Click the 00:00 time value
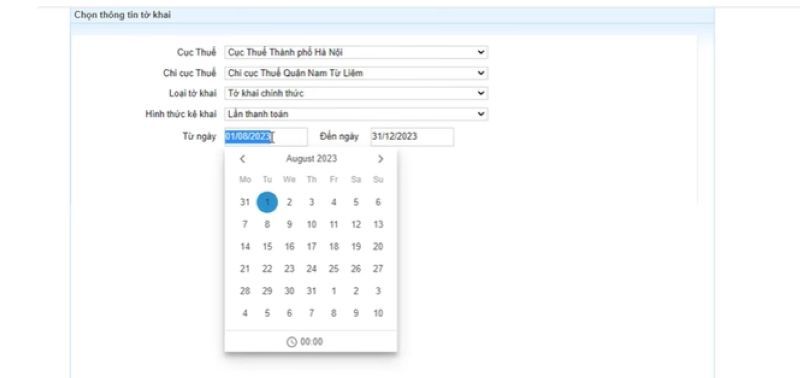Image resolution: width=800 pixels, height=378 pixels. click(x=311, y=342)
